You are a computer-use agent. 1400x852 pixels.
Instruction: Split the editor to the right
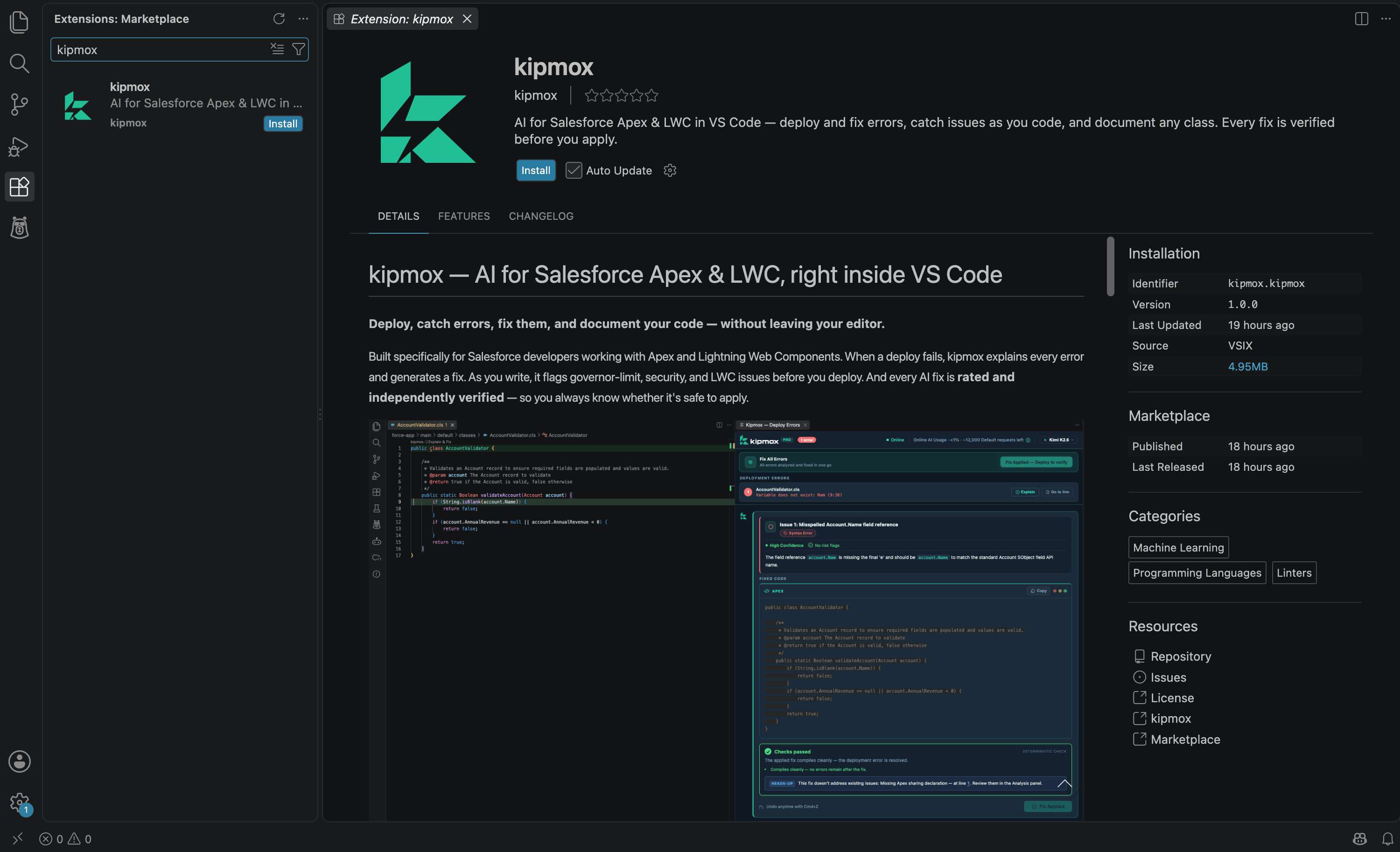pos(1361,19)
